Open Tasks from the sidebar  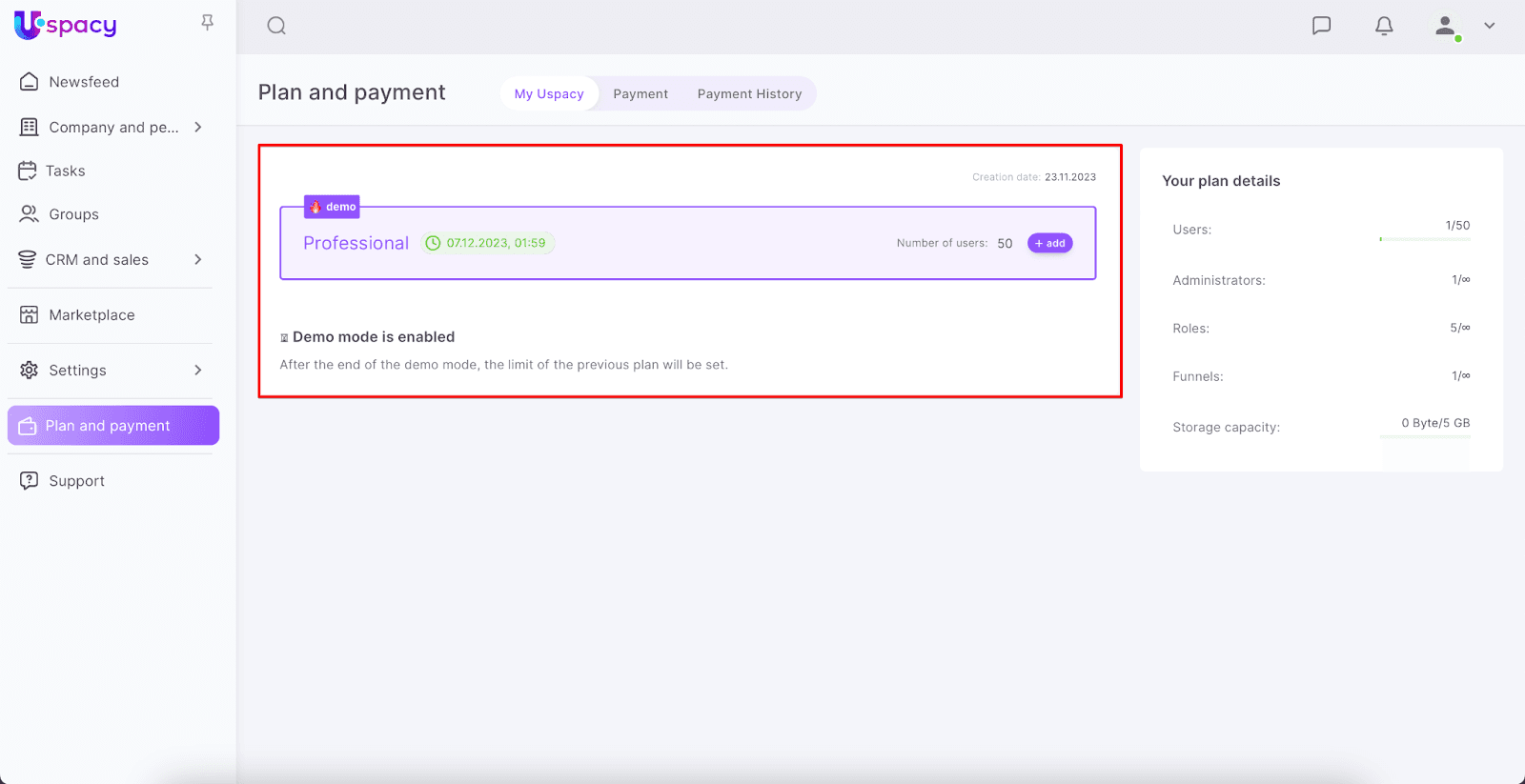(65, 171)
